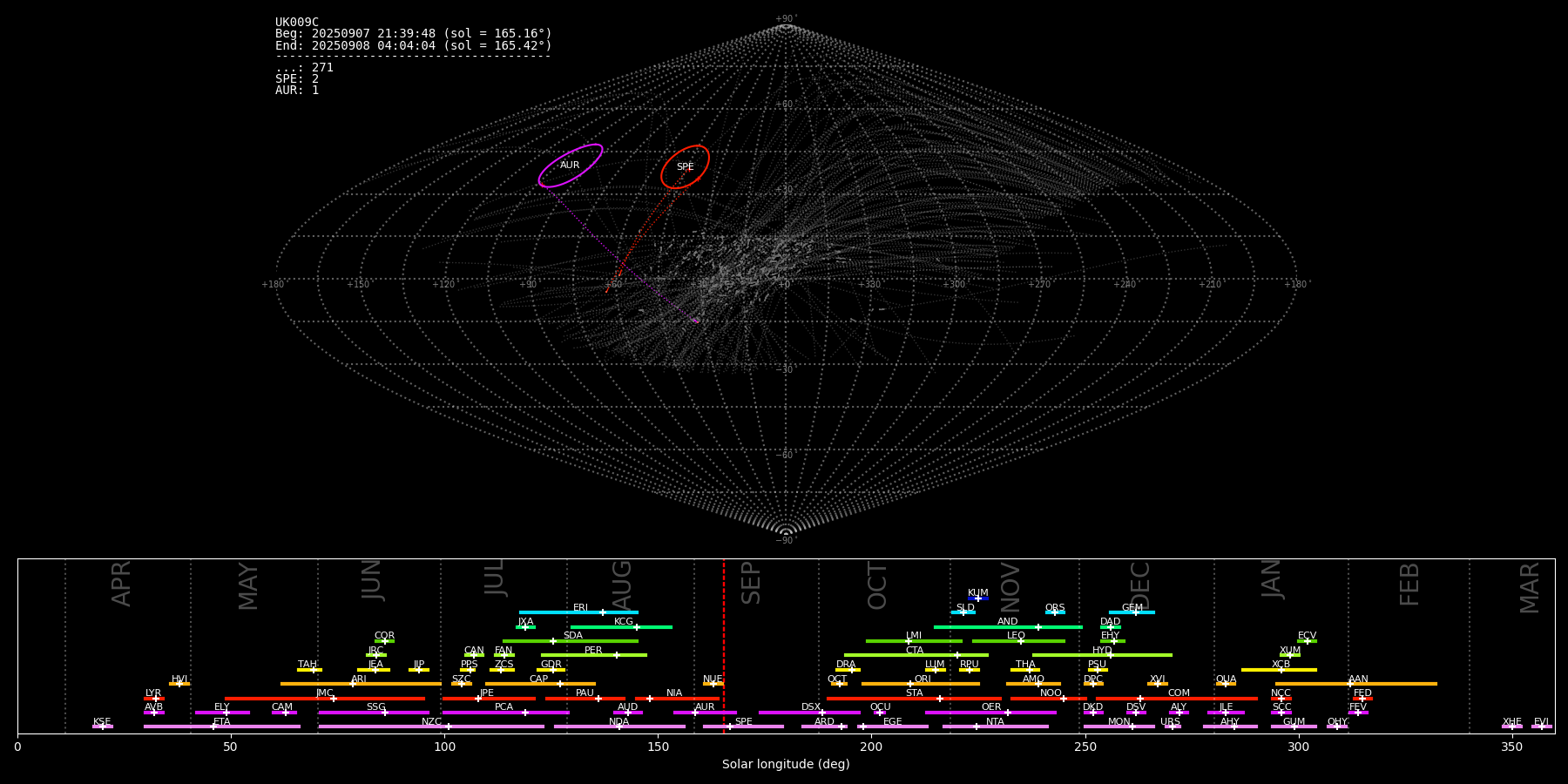Screen dimensions: 1568x784
Task: Click the 'SPE: 2' count in header
Action: coord(297,79)
